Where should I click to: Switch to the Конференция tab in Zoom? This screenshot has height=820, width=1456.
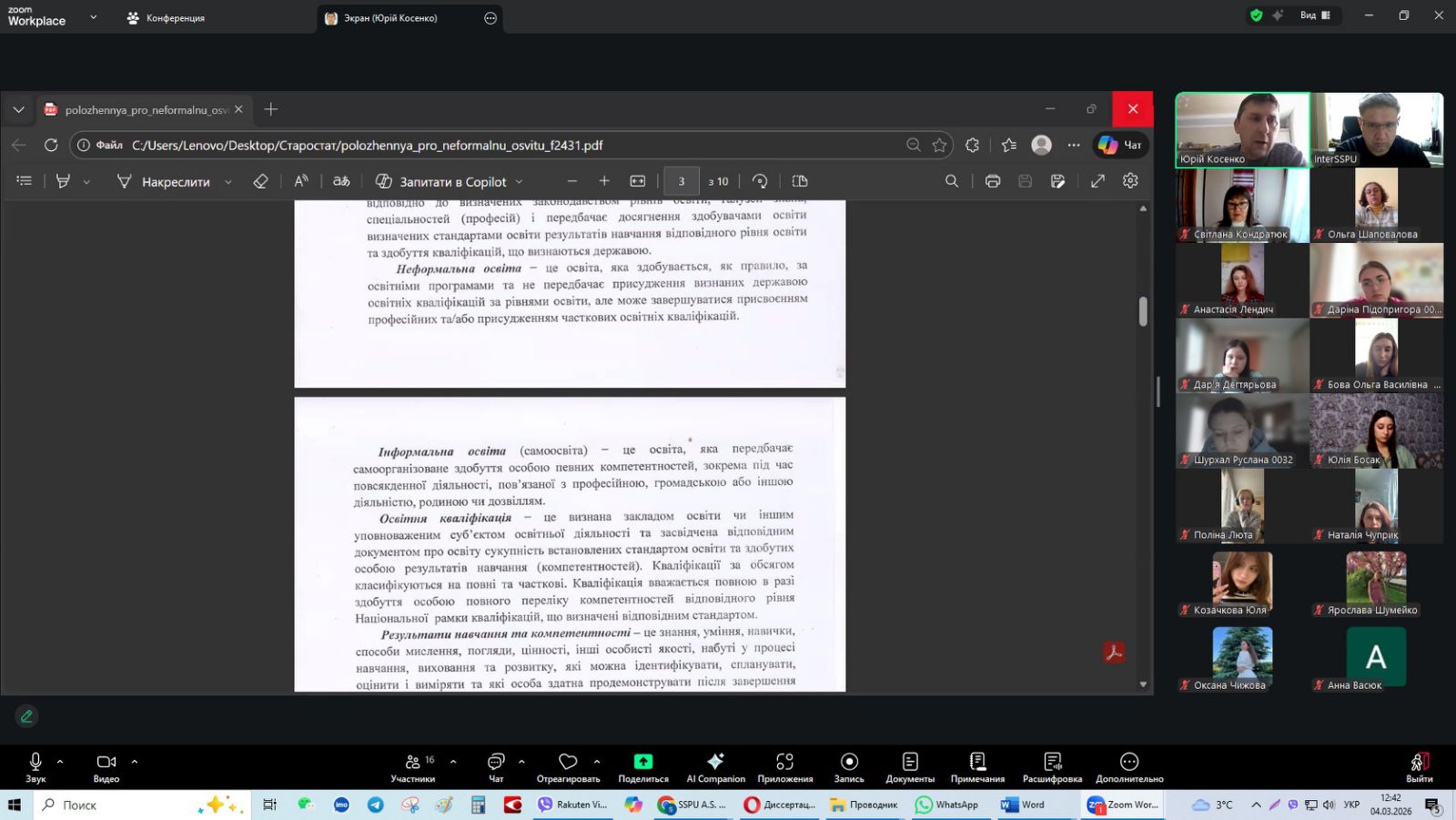[166, 18]
